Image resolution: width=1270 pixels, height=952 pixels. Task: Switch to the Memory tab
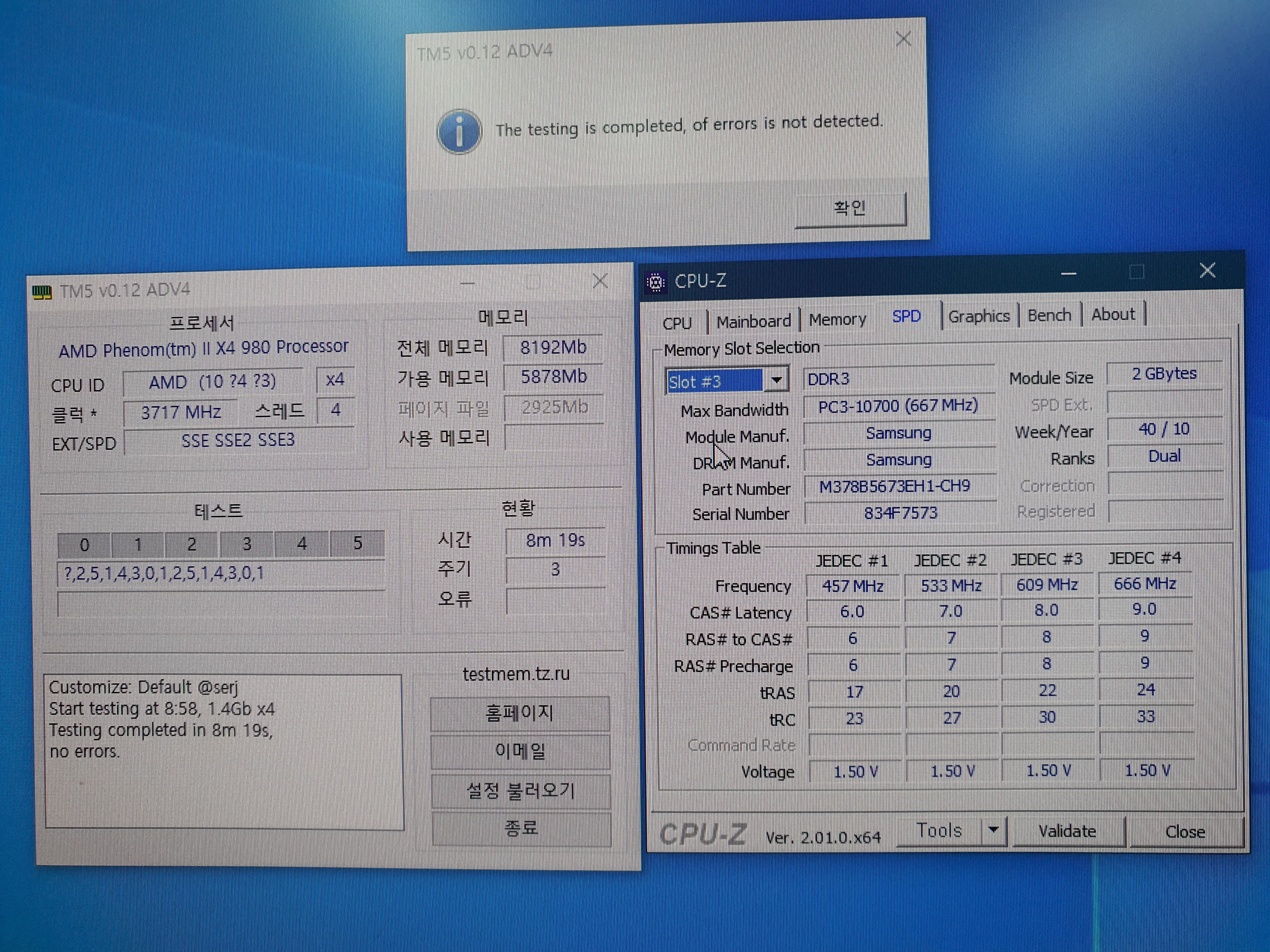click(x=837, y=319)
